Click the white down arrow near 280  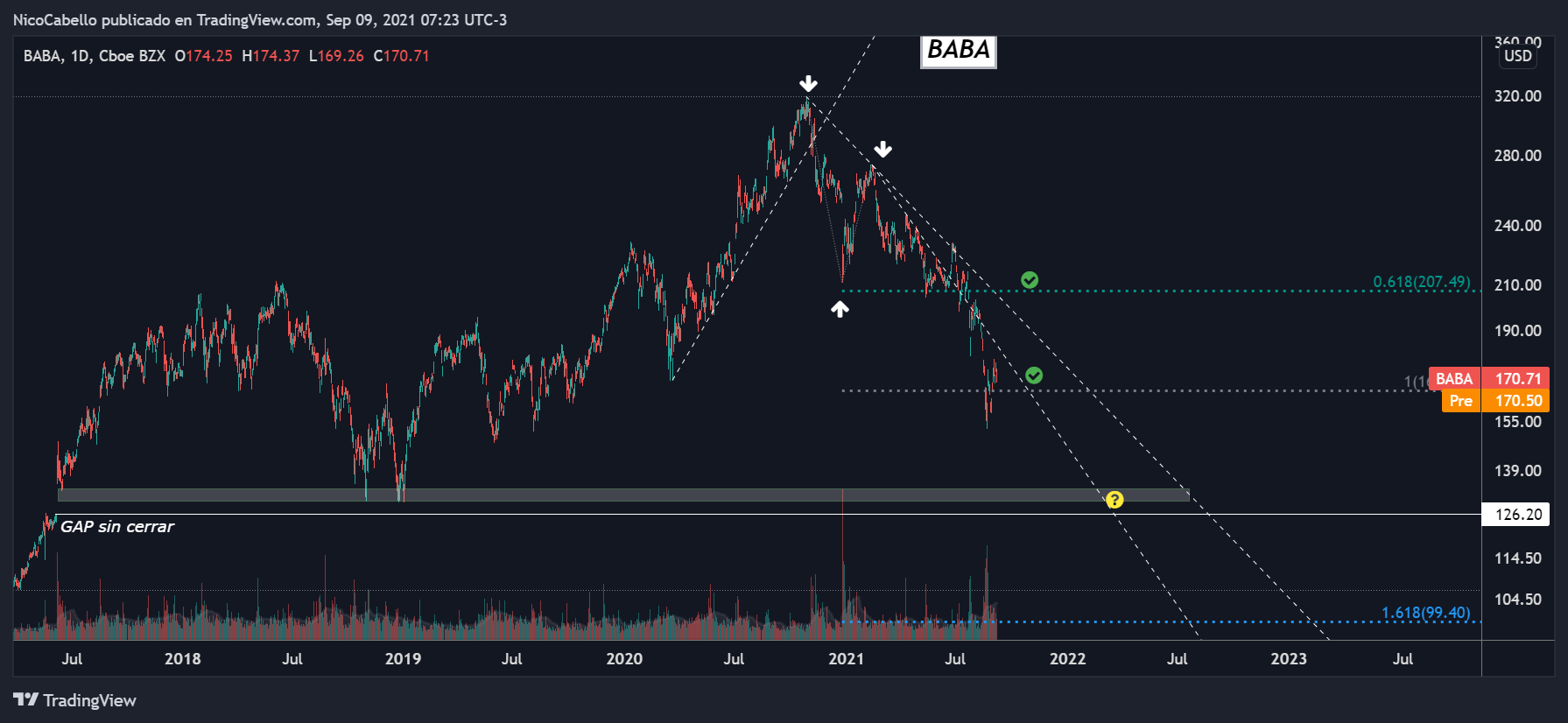[882, 150]
